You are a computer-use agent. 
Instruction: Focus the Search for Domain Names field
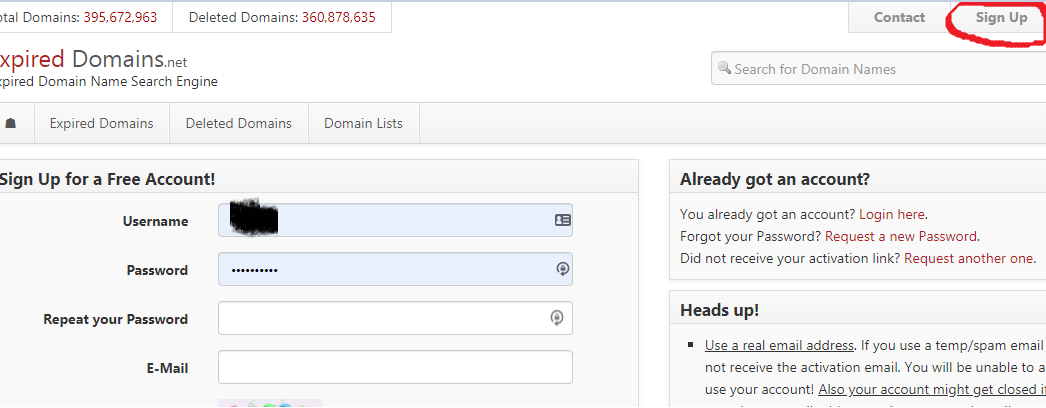click(879, 69)
